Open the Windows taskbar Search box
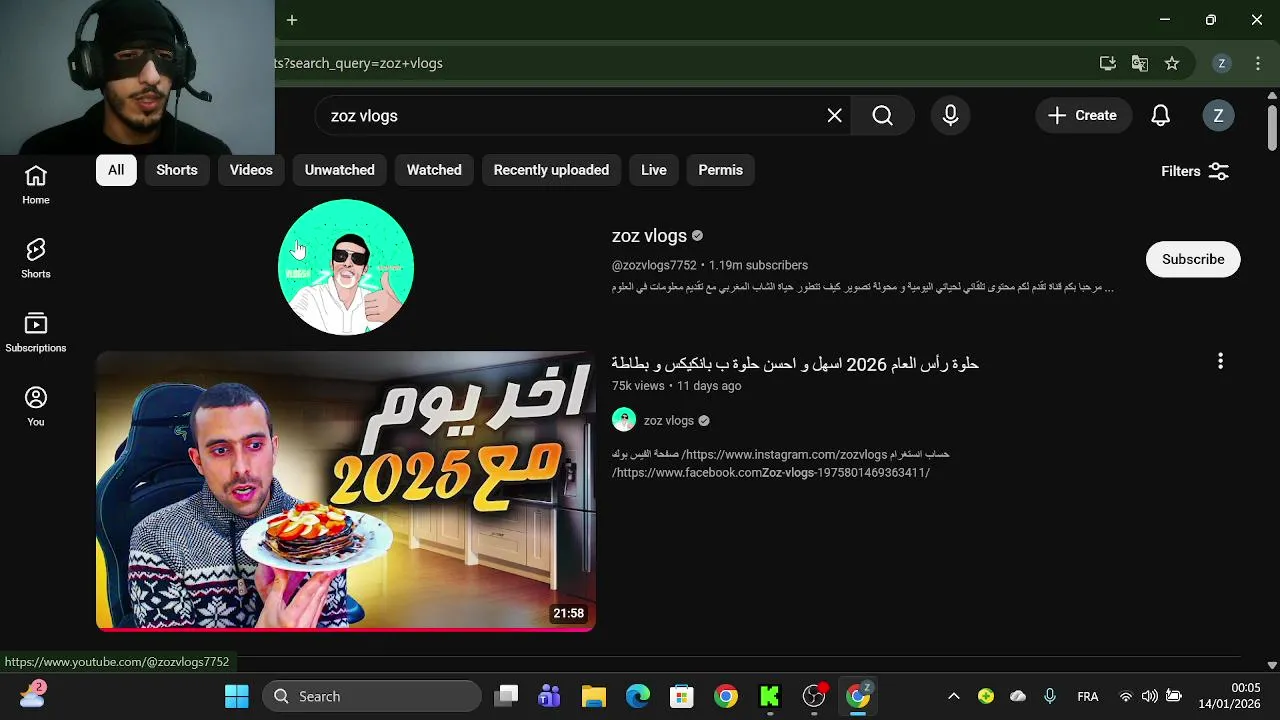This screenshot has height=720, width=1280. (372, 696)
